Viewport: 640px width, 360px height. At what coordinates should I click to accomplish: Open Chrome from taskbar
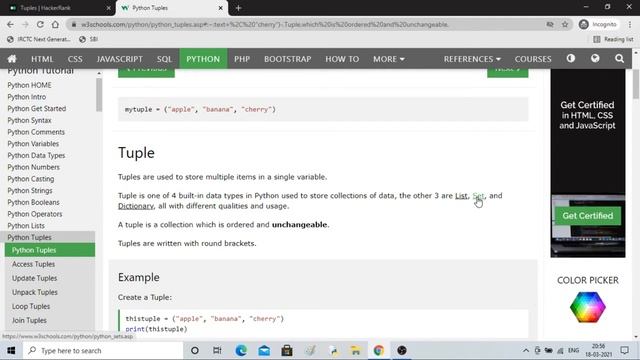[378, 351]
